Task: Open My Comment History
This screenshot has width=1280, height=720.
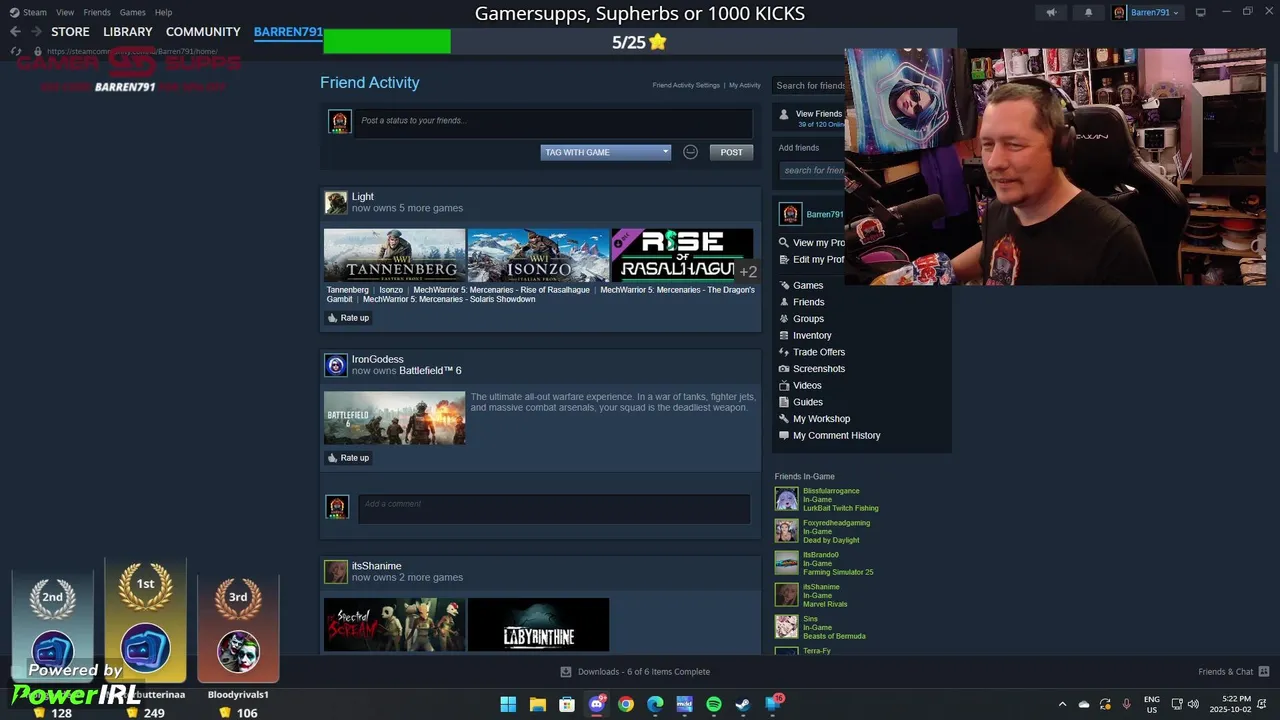Action: tap(836, 435)
